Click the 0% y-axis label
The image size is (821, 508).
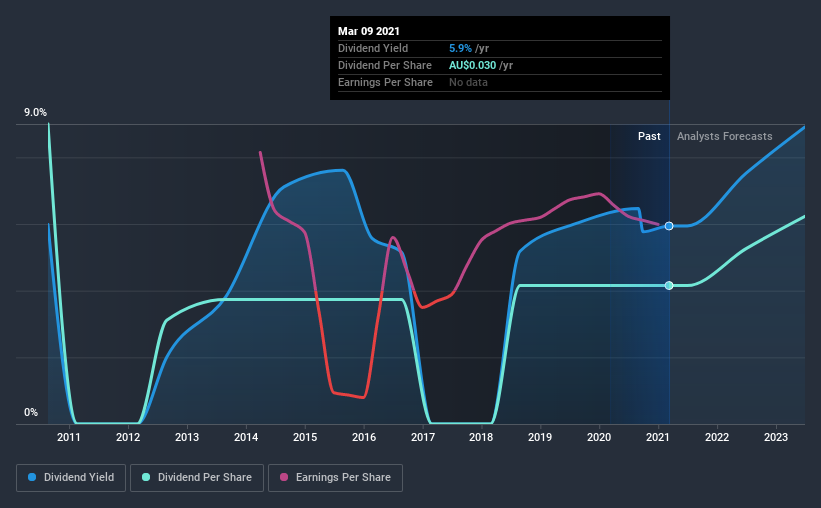[31, 413]
